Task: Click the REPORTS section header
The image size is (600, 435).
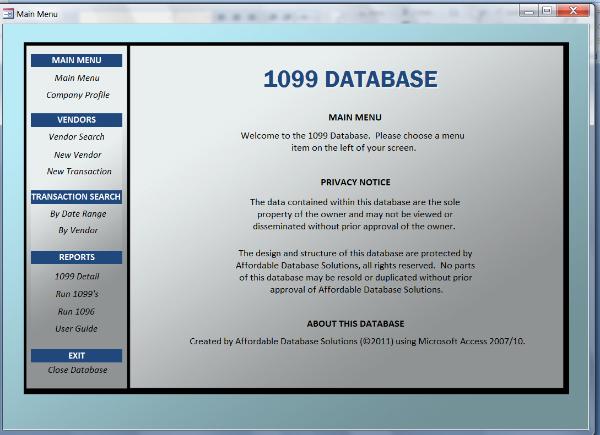Action: click(x=77, y=258)
